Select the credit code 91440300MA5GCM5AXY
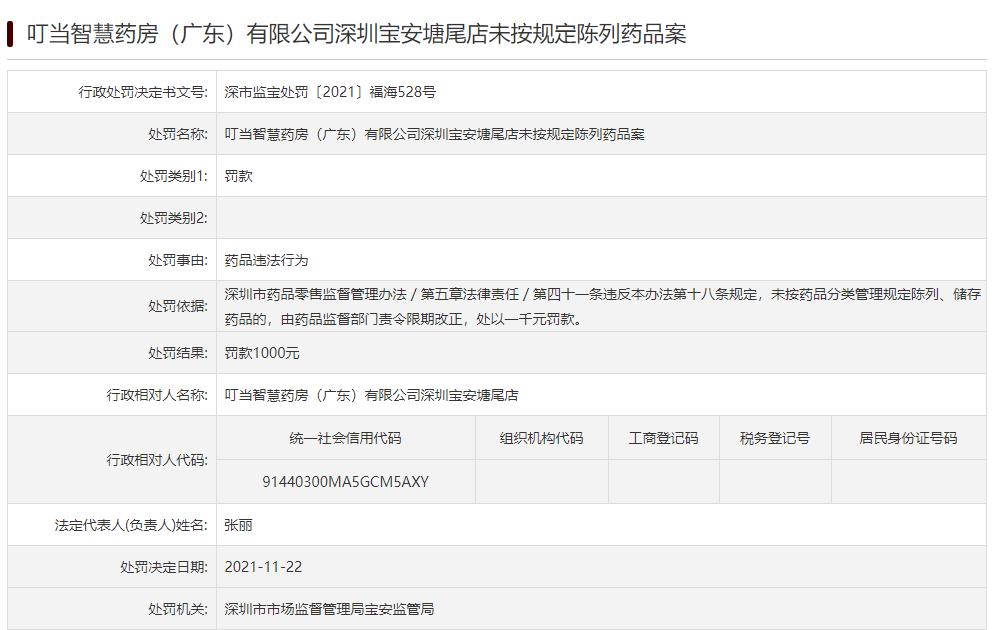The image size is (992, 630). coord(345,482)
